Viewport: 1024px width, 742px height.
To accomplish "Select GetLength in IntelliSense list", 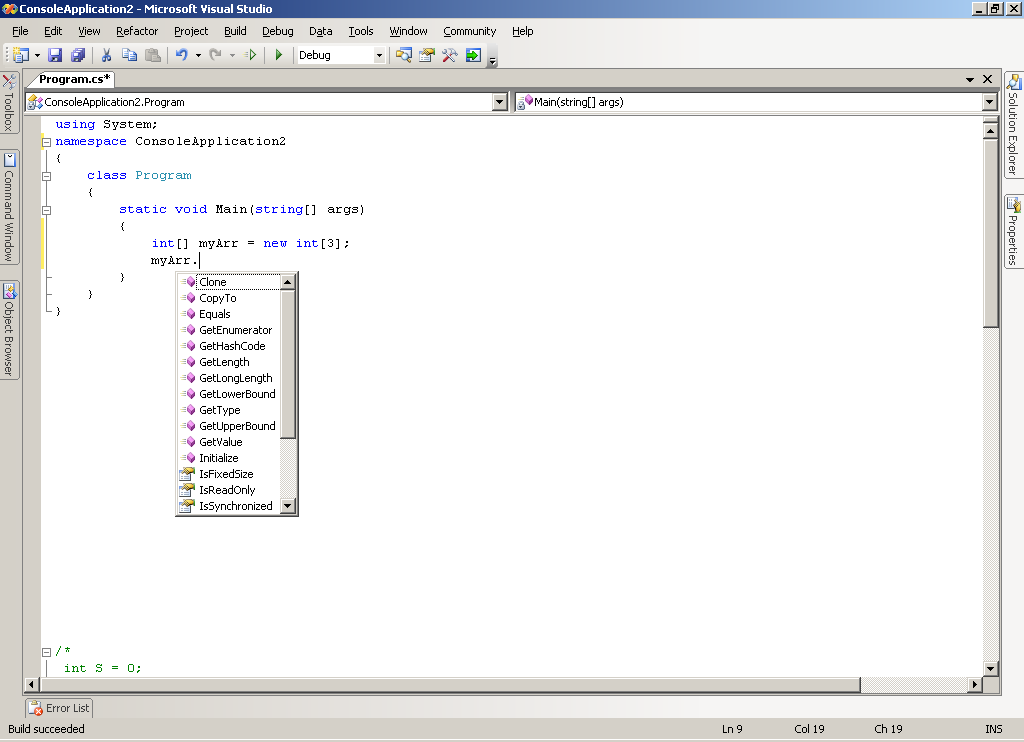I will [229, 362].
